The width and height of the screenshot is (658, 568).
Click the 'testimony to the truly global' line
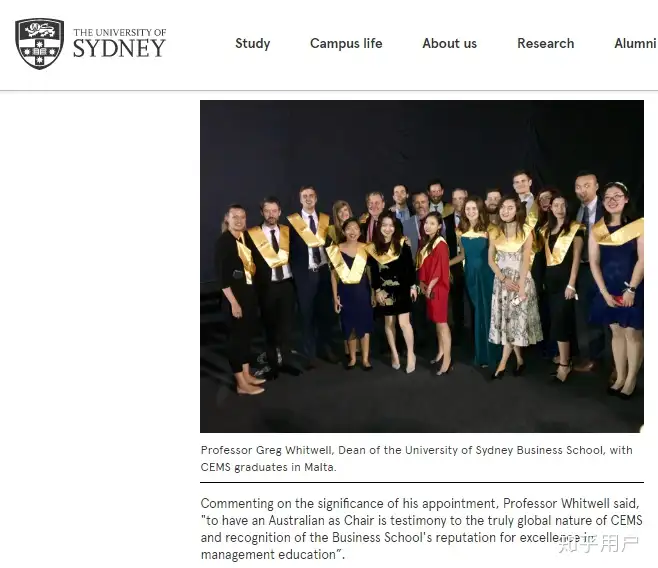(421, 521)
